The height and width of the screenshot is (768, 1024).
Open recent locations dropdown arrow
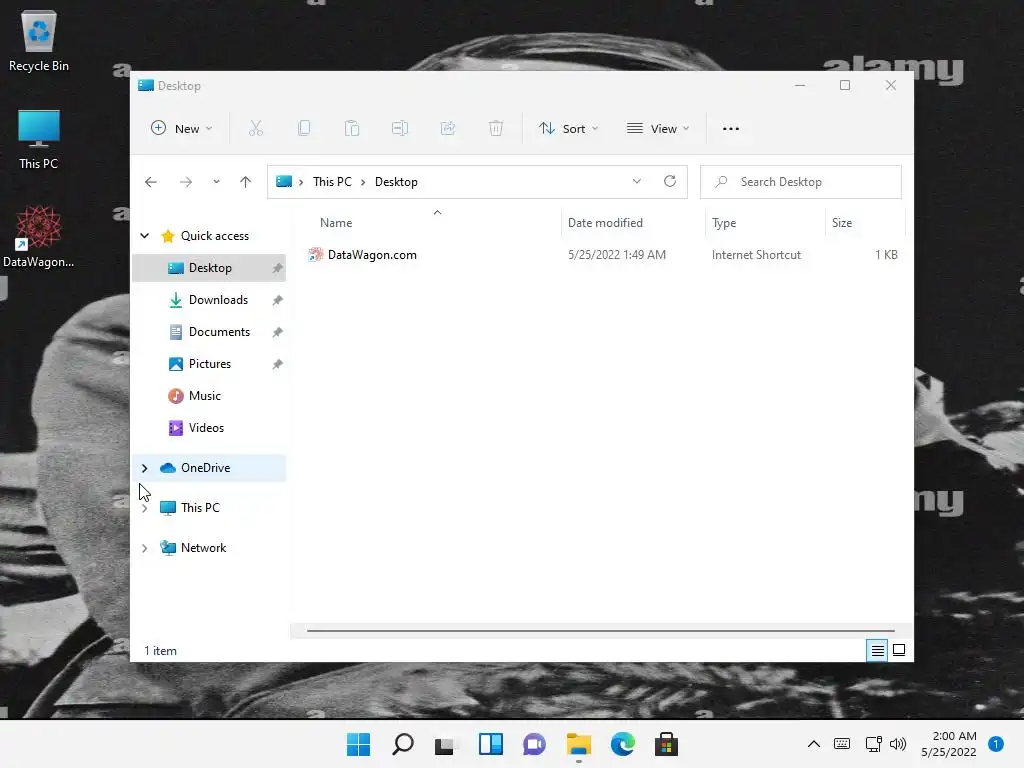click(x=216, y=182)
